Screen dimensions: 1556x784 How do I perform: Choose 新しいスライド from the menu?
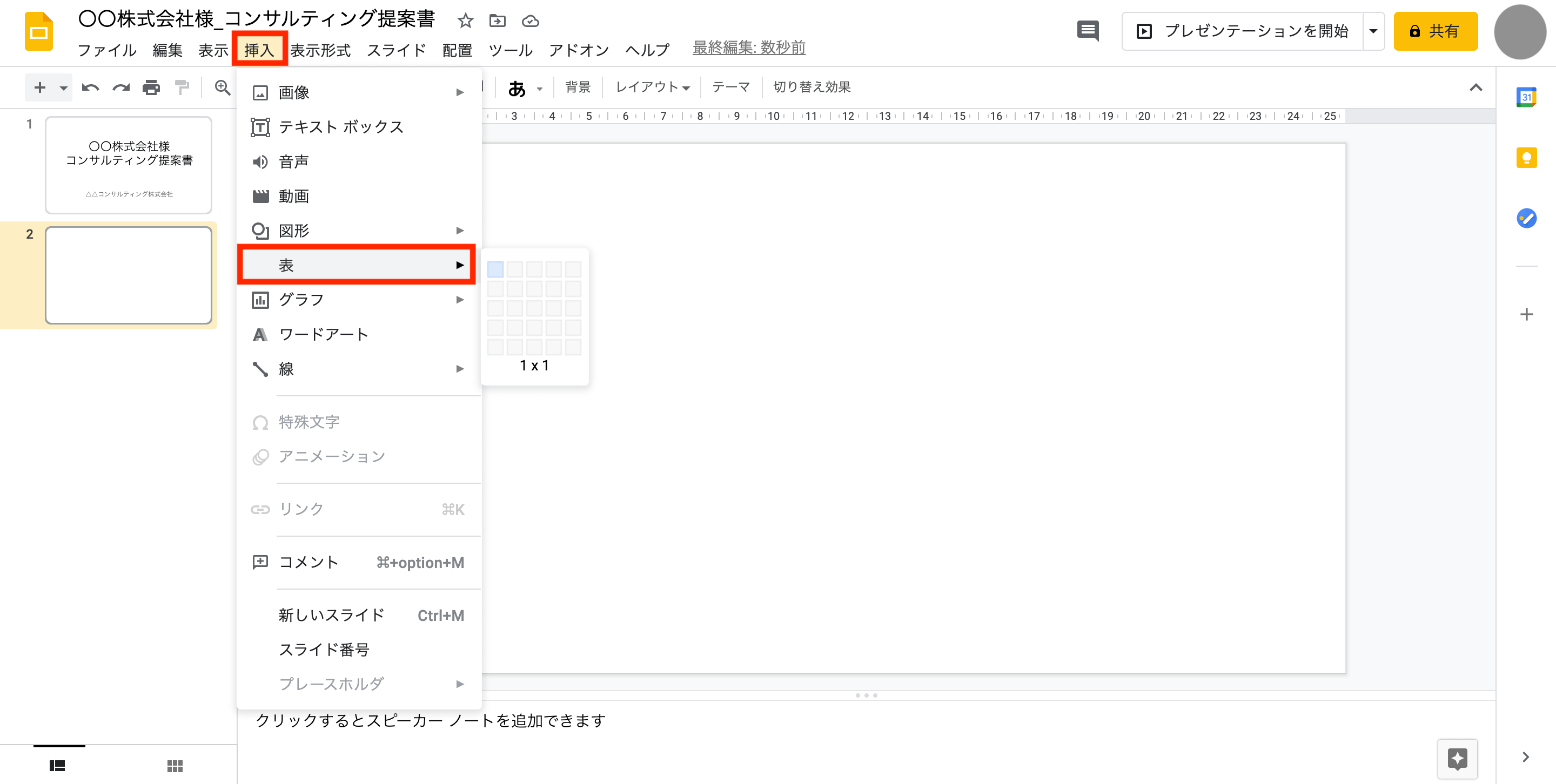(x=359, y=615)
